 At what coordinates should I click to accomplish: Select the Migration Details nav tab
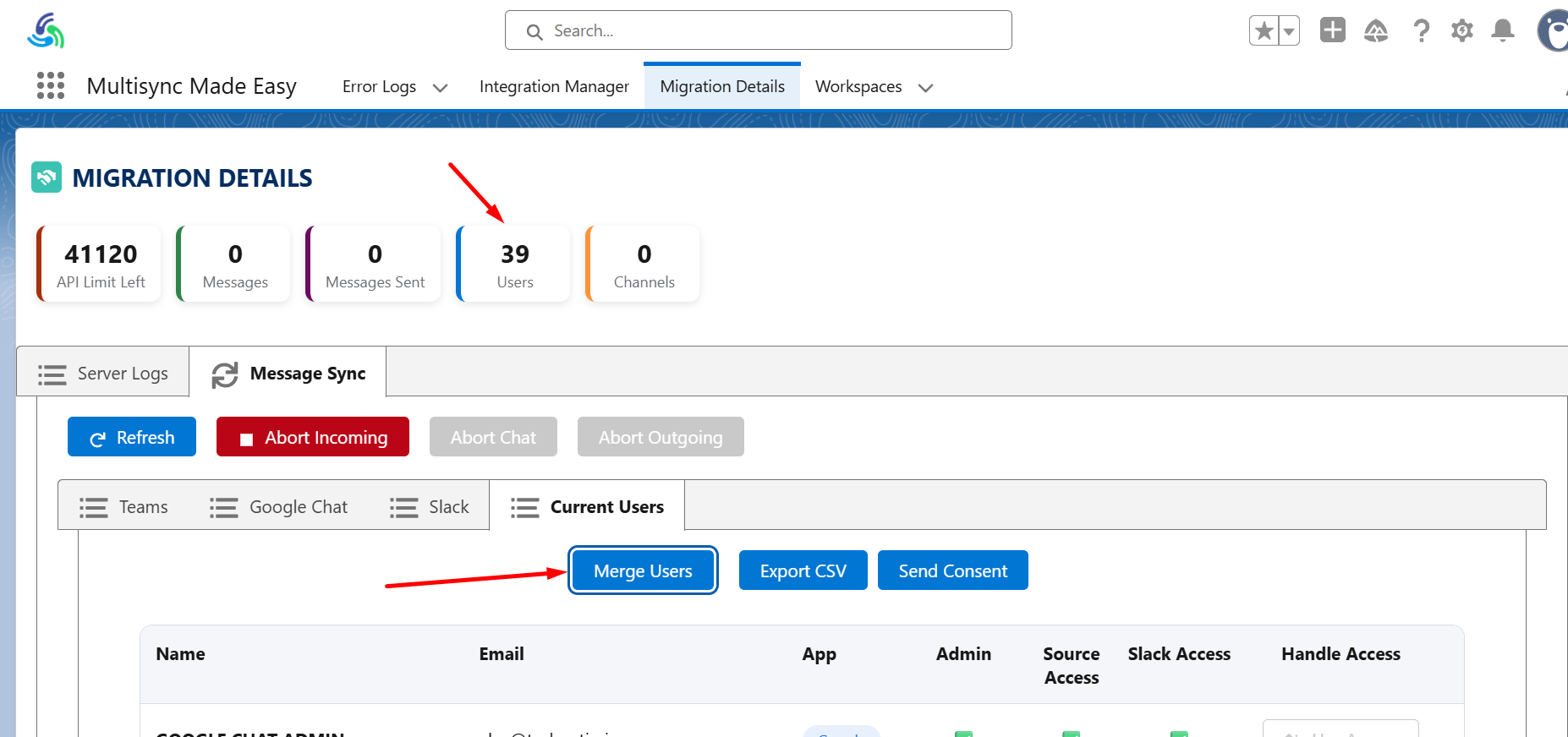pyautogui.click(x=722, y=86)
